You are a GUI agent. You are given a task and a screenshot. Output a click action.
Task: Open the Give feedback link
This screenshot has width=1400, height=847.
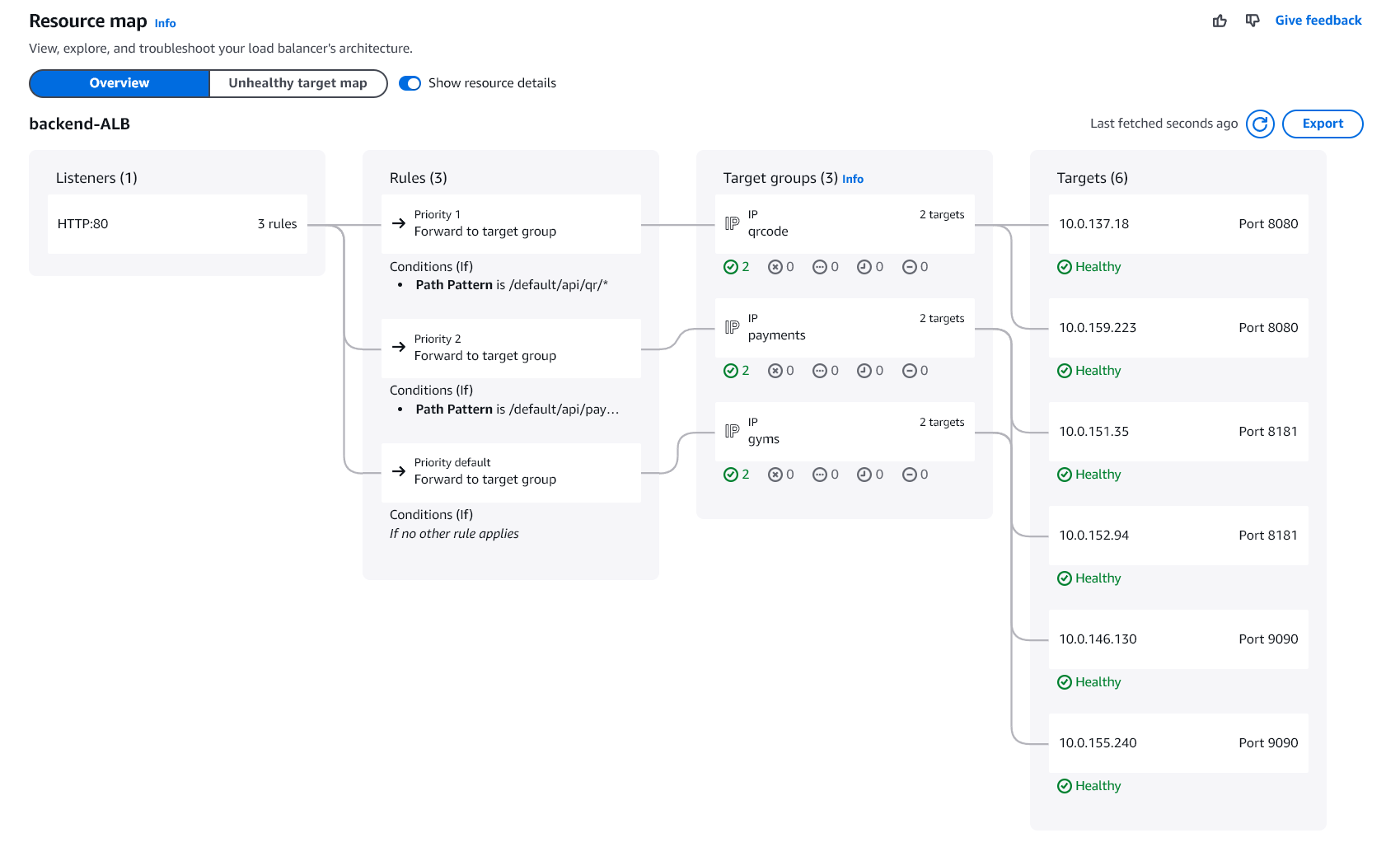(1318, 21)
